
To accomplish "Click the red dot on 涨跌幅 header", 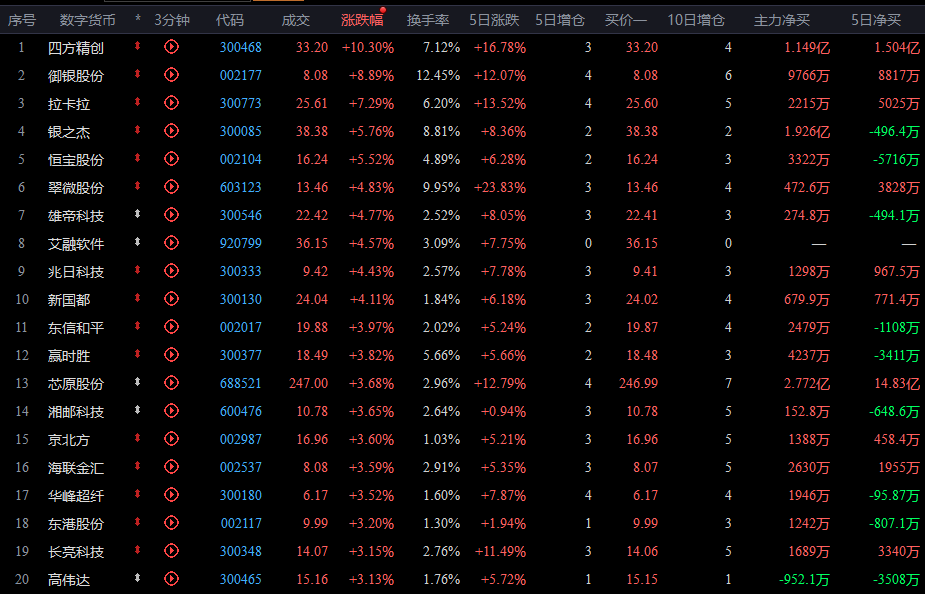I will [383, 10].
